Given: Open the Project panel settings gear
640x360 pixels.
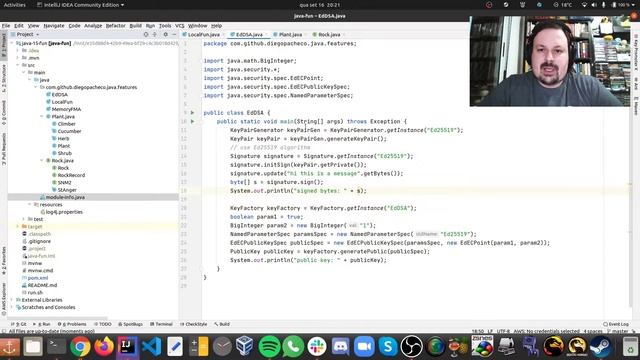Looking at the screenshot, I should (165, 35).
